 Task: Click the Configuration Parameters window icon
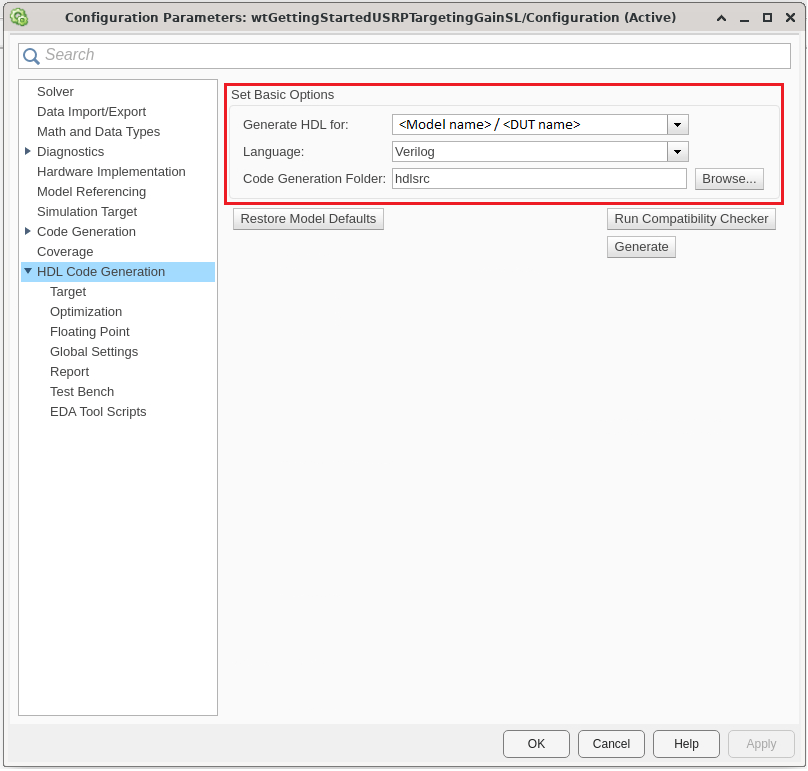(x=18, y=17)
